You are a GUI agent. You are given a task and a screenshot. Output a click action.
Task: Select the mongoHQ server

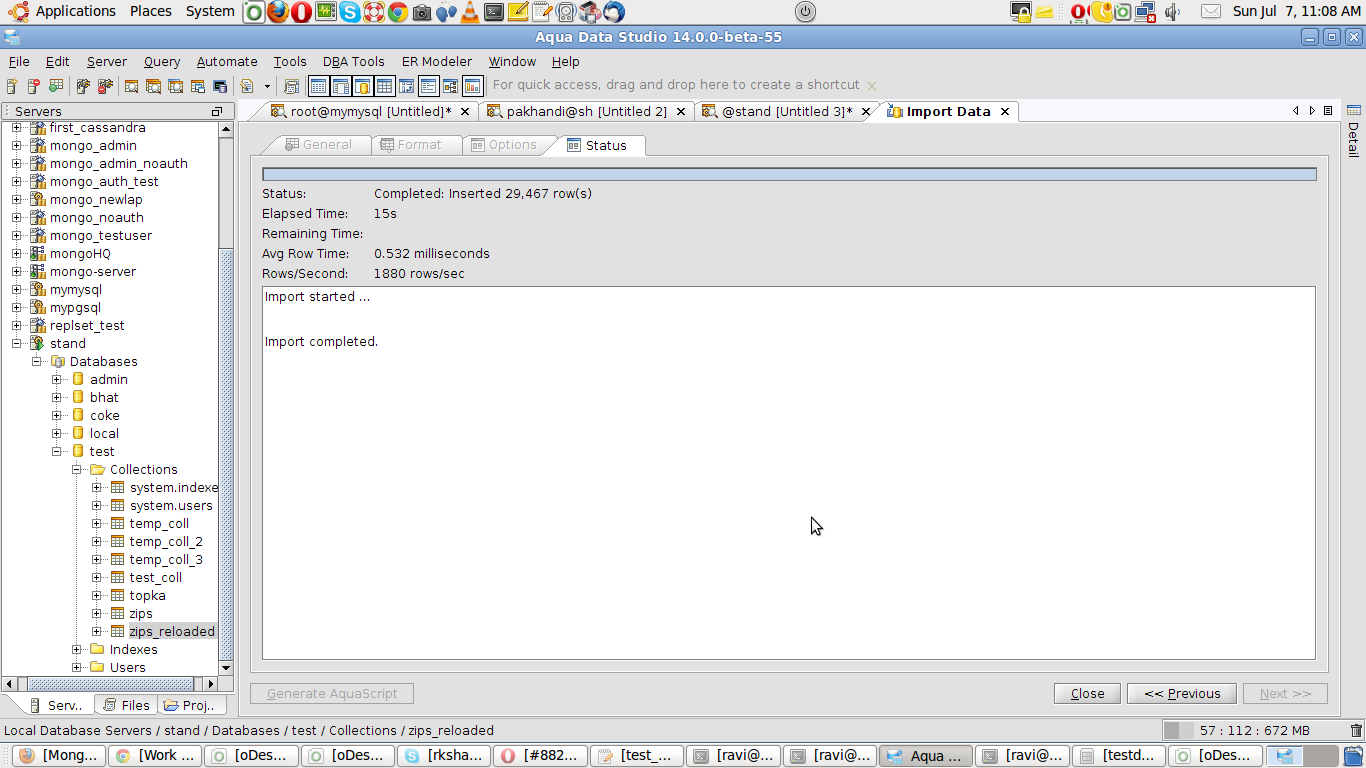pyautogui.click(x=80, y=253)
